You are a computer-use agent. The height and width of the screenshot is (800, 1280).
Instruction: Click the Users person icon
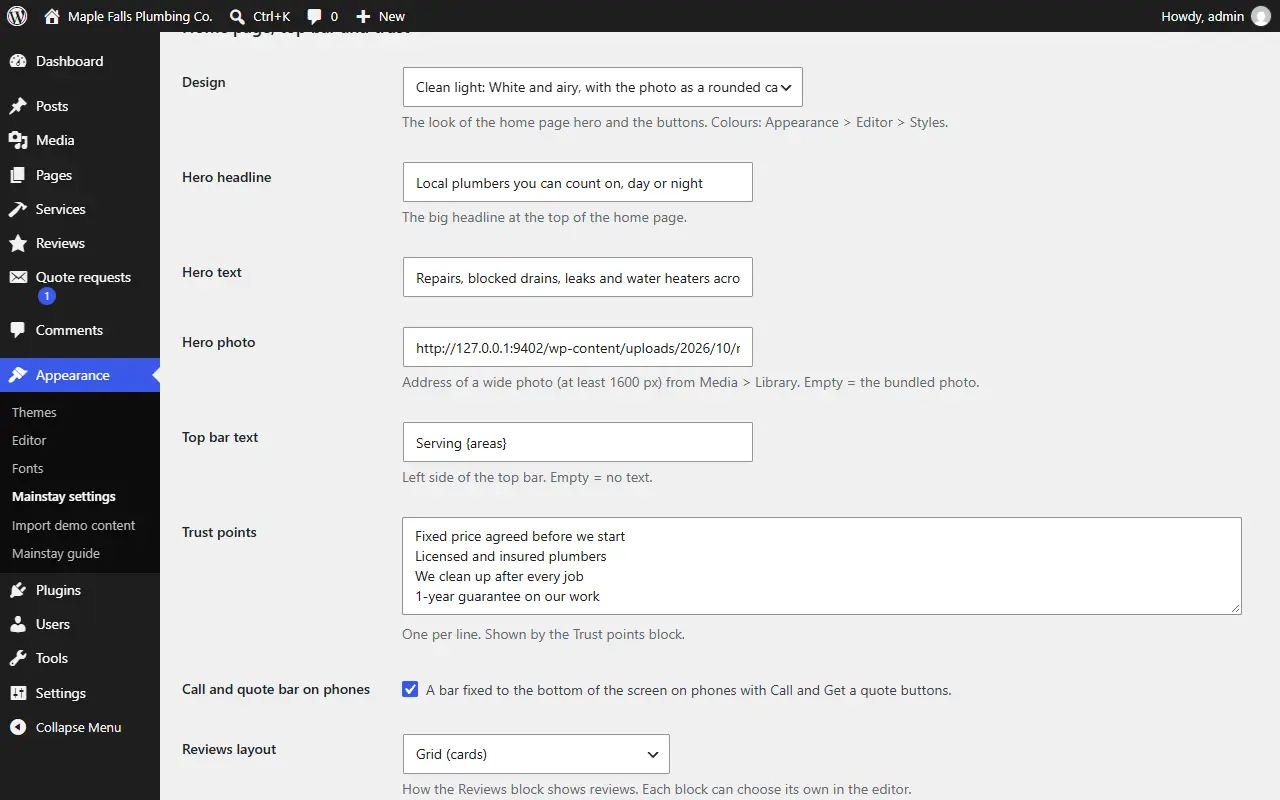pos(18,624)
